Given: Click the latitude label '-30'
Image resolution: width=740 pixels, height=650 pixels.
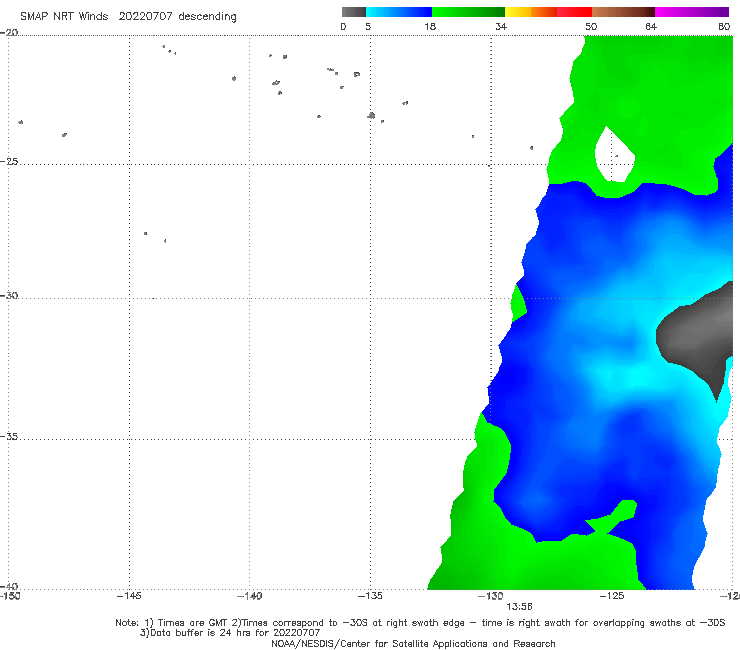Looking at the screenshot, I should (9, 295).
